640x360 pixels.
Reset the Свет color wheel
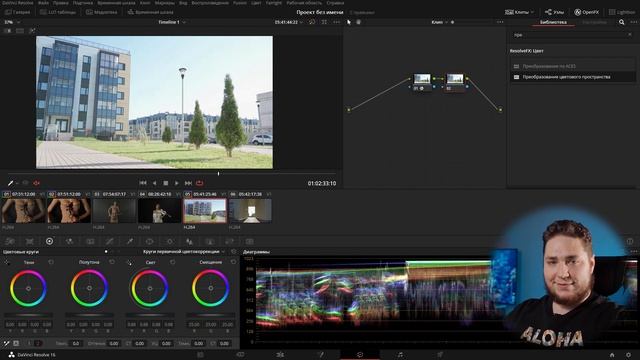173,262
